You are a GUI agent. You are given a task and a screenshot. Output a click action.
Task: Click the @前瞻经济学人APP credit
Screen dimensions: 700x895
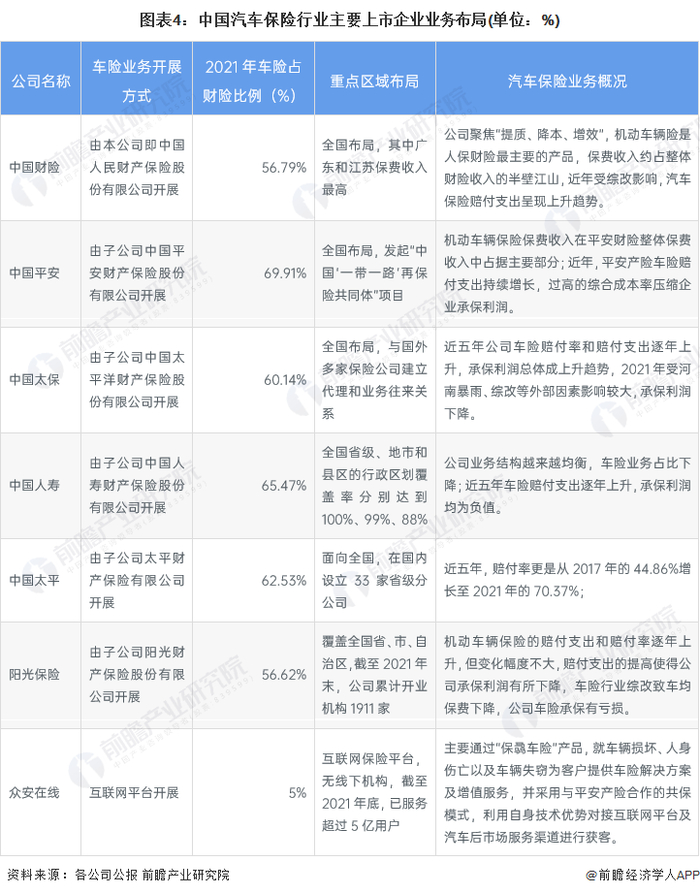[x=642, y=874]
